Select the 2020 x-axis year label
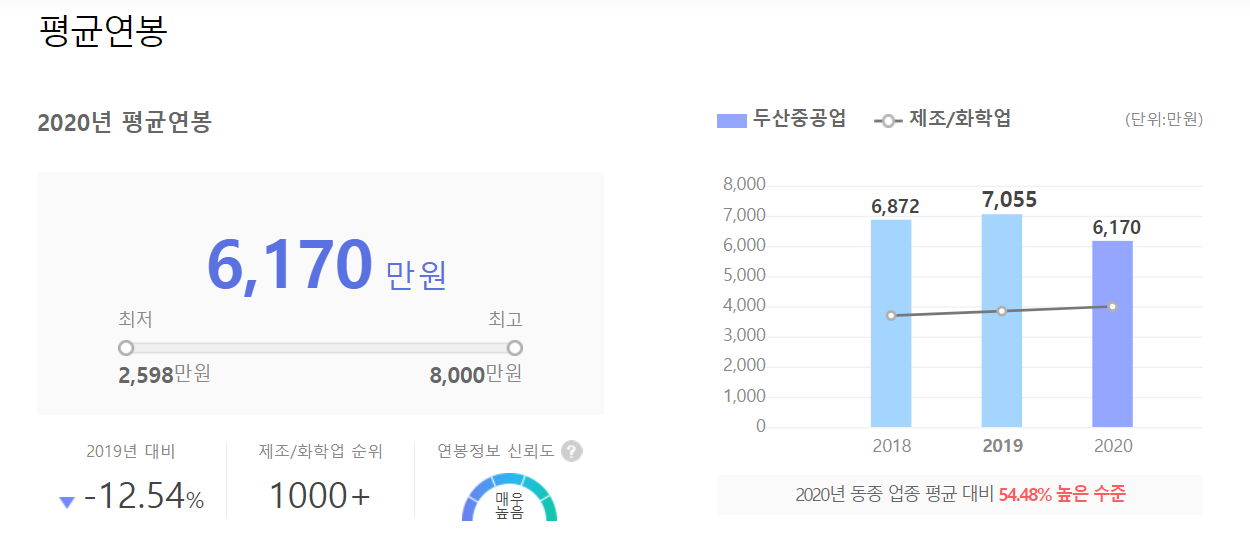The image size is (1250, 551). coord(1113,446)
